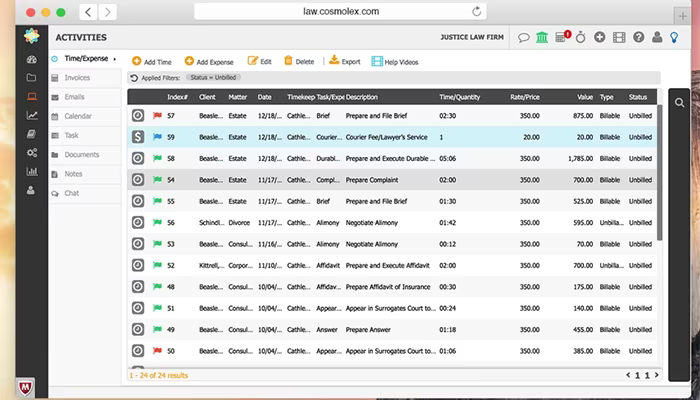Open the gears settings icon in sidebar
This screenshot has height=400, width=700.
point(32,153)
